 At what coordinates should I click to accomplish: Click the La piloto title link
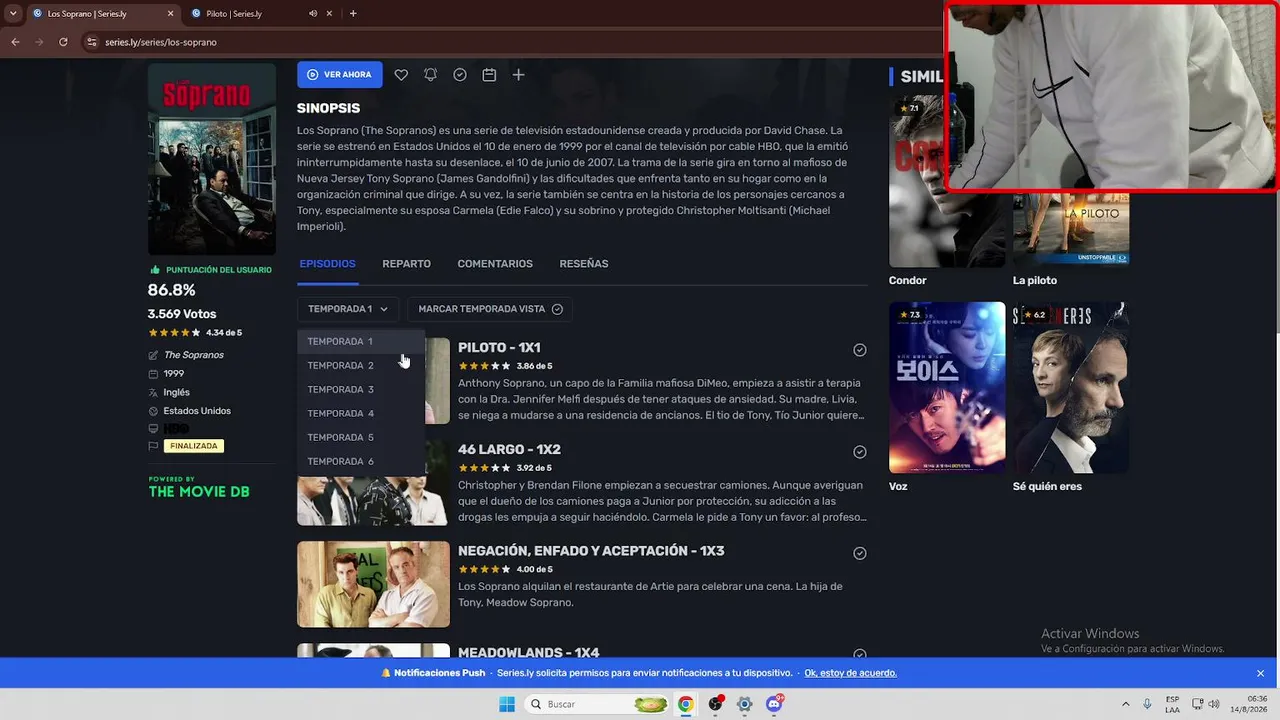pos(1035,281)
